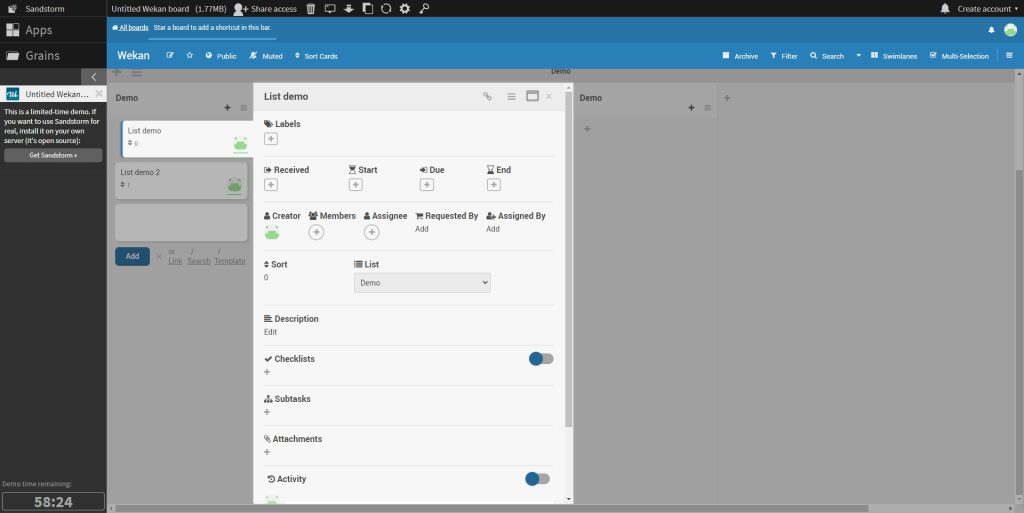Click the card details vertical scrollbar

[569, 260]
